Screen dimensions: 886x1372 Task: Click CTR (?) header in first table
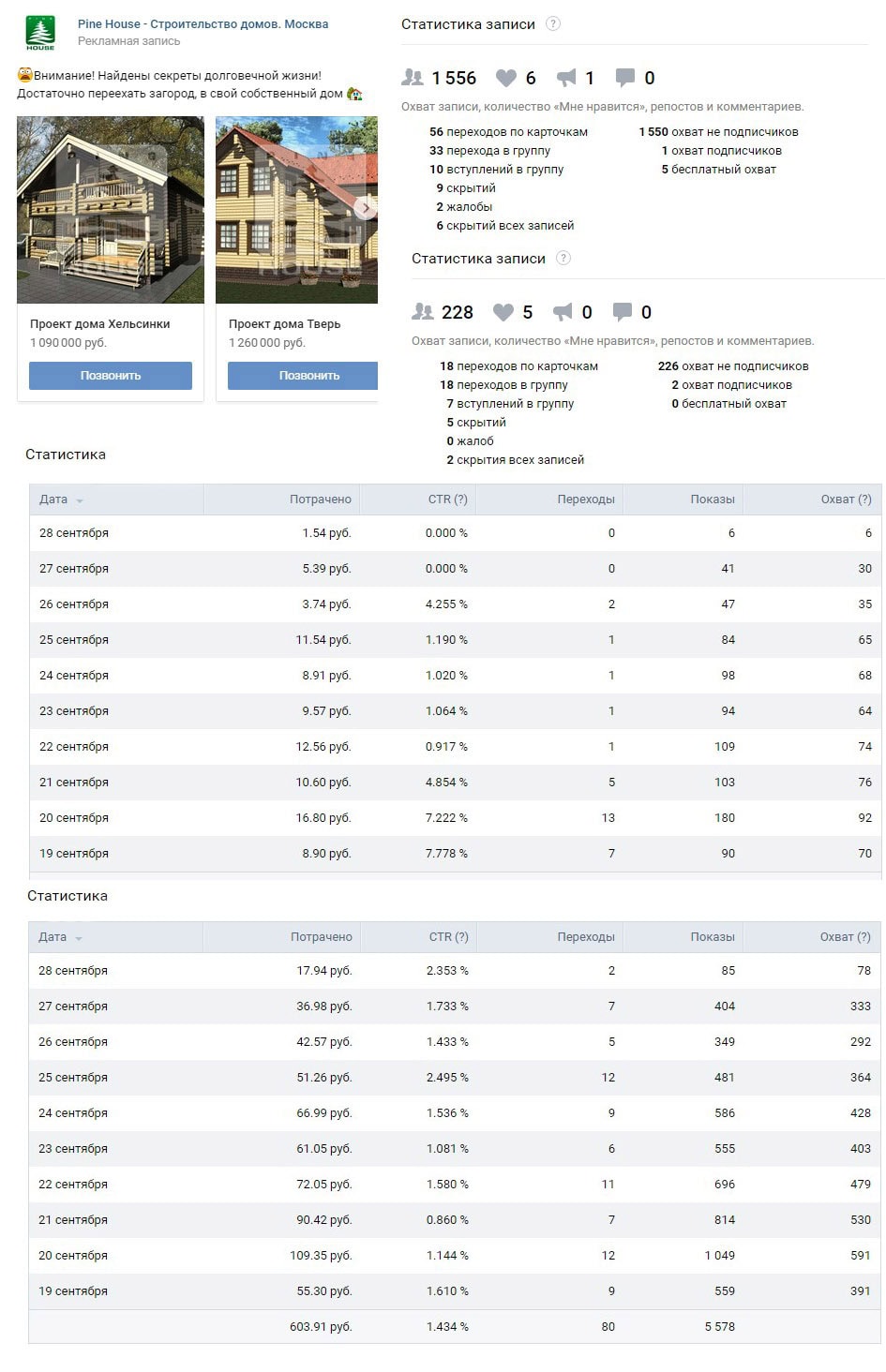coord(447,500)
